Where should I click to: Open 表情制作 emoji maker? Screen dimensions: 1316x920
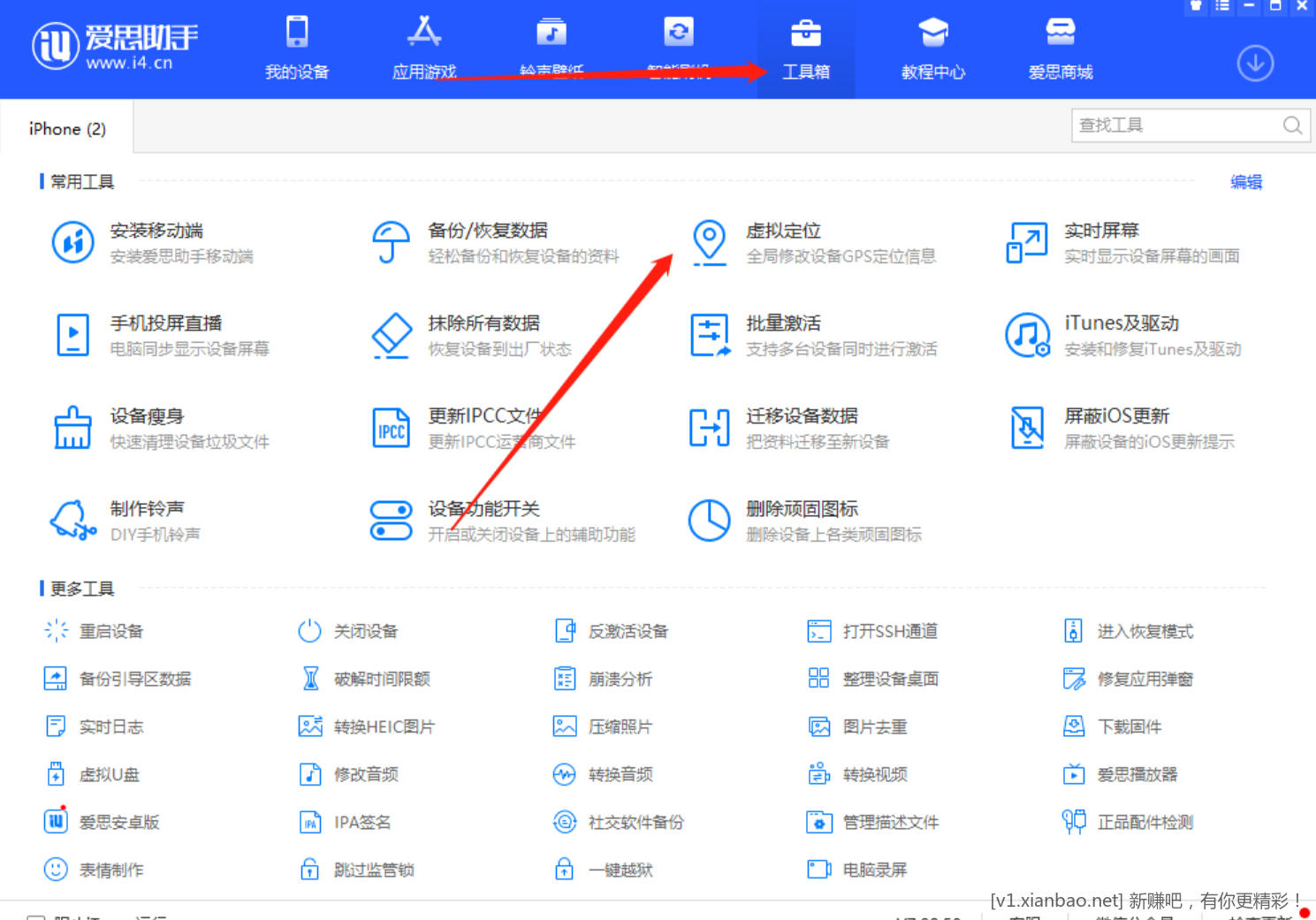tap(94, 870)
